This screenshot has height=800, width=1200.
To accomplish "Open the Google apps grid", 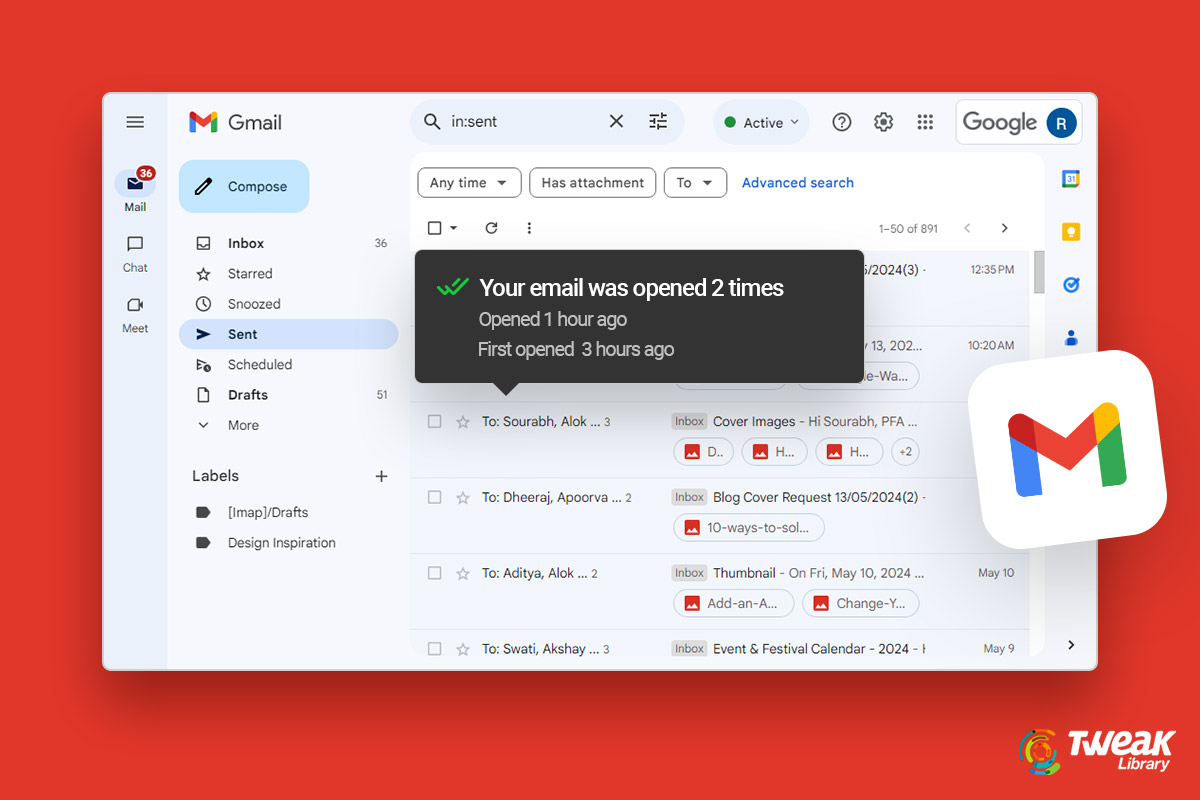I will pos(925,122).
